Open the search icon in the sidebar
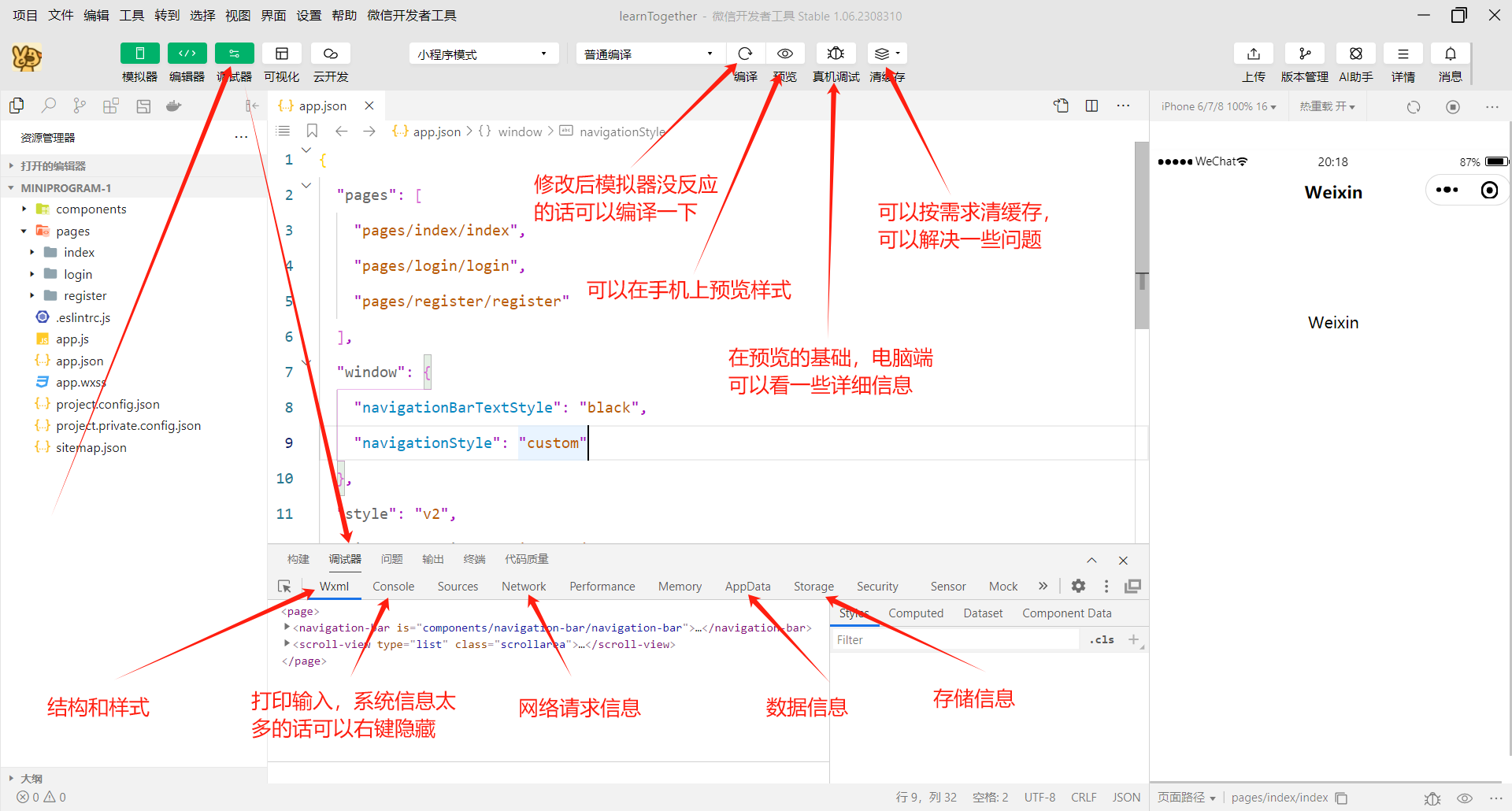 (x=49, y=106)
